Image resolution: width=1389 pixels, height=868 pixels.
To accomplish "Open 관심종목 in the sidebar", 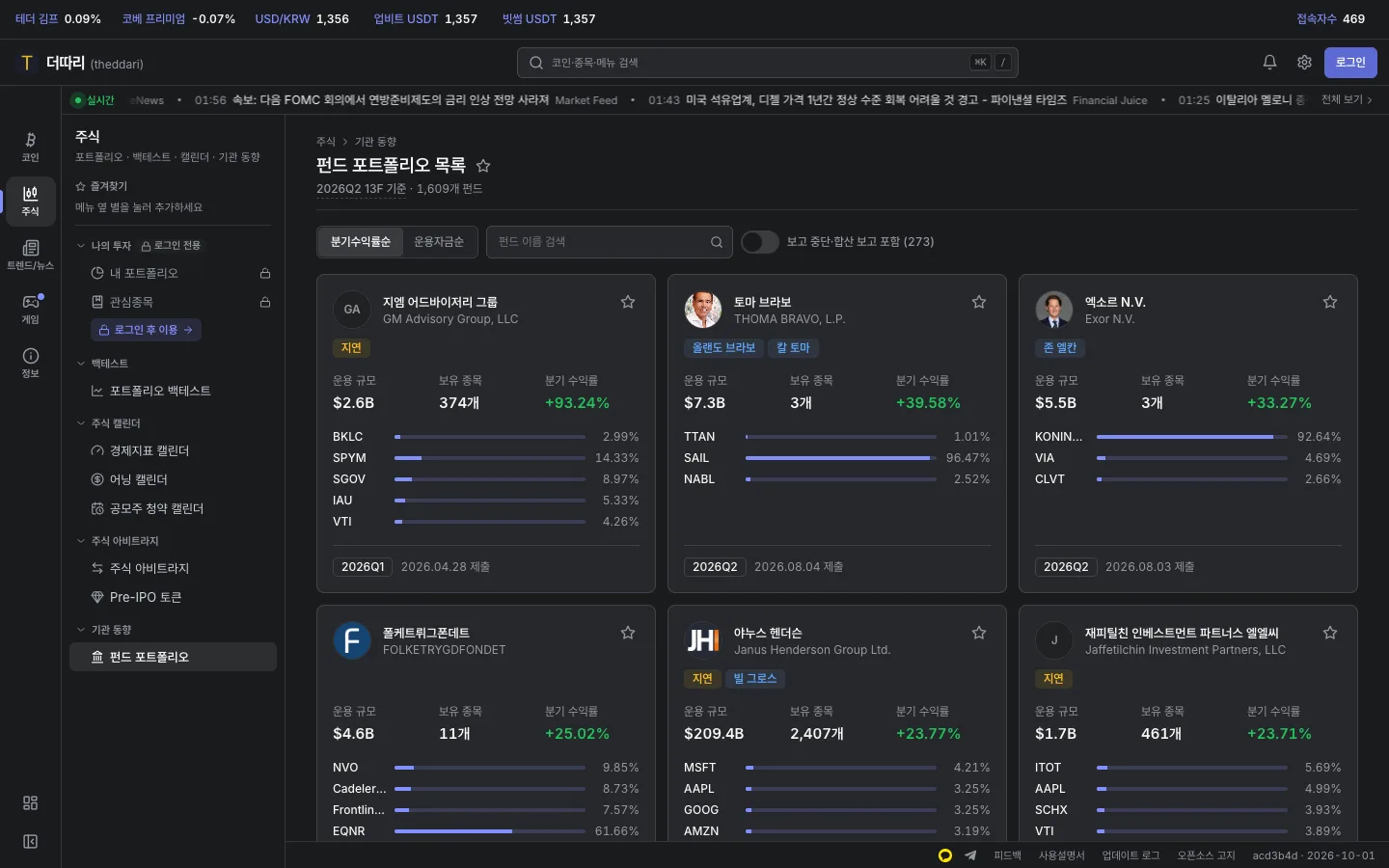I will (x=174, y=303).
